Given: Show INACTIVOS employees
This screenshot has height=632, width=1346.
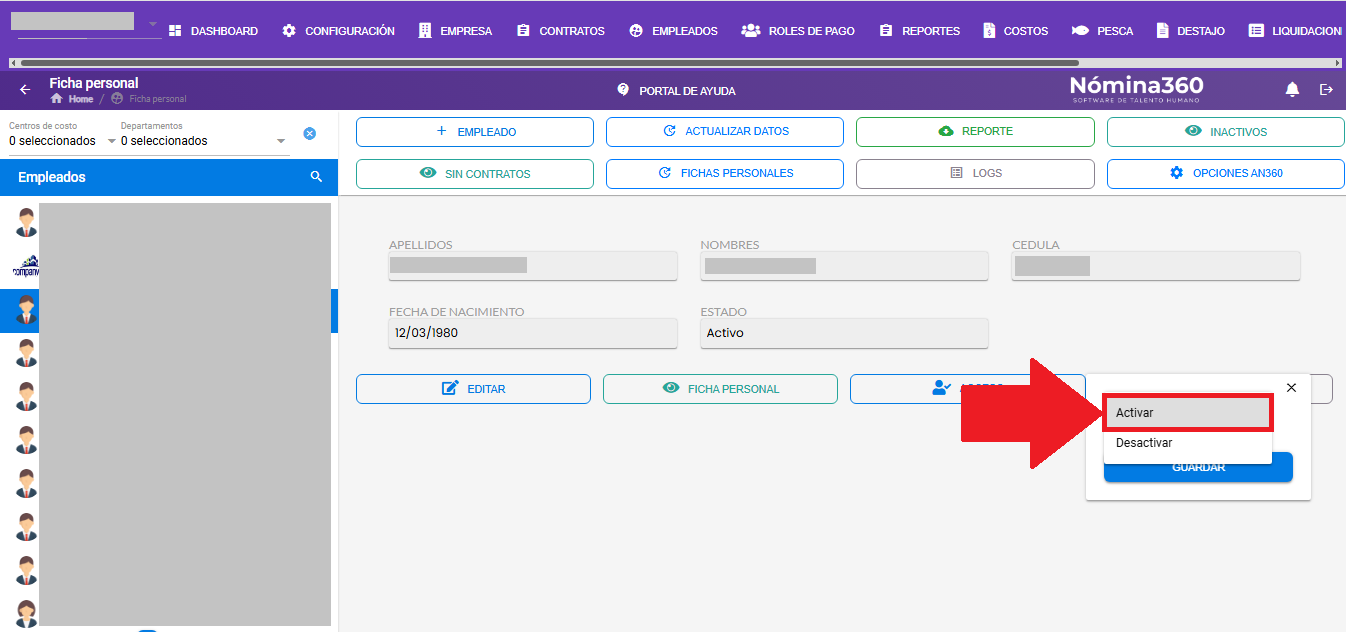Looking at the screenshot, I should point(1225,132).
